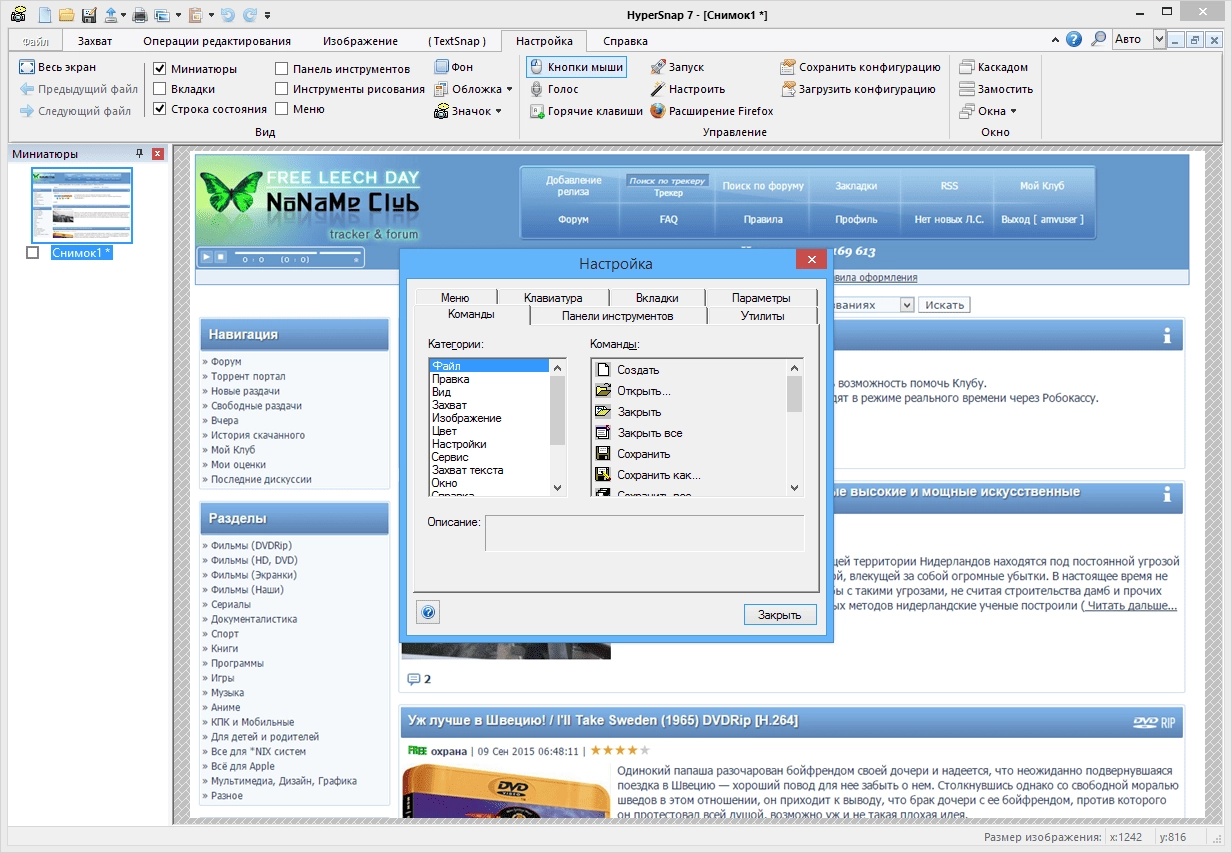Click the magnifier zoom icon in the ribbon bar
Viewport: 1232px width, 853px height.
click(x=1098, y=40)
